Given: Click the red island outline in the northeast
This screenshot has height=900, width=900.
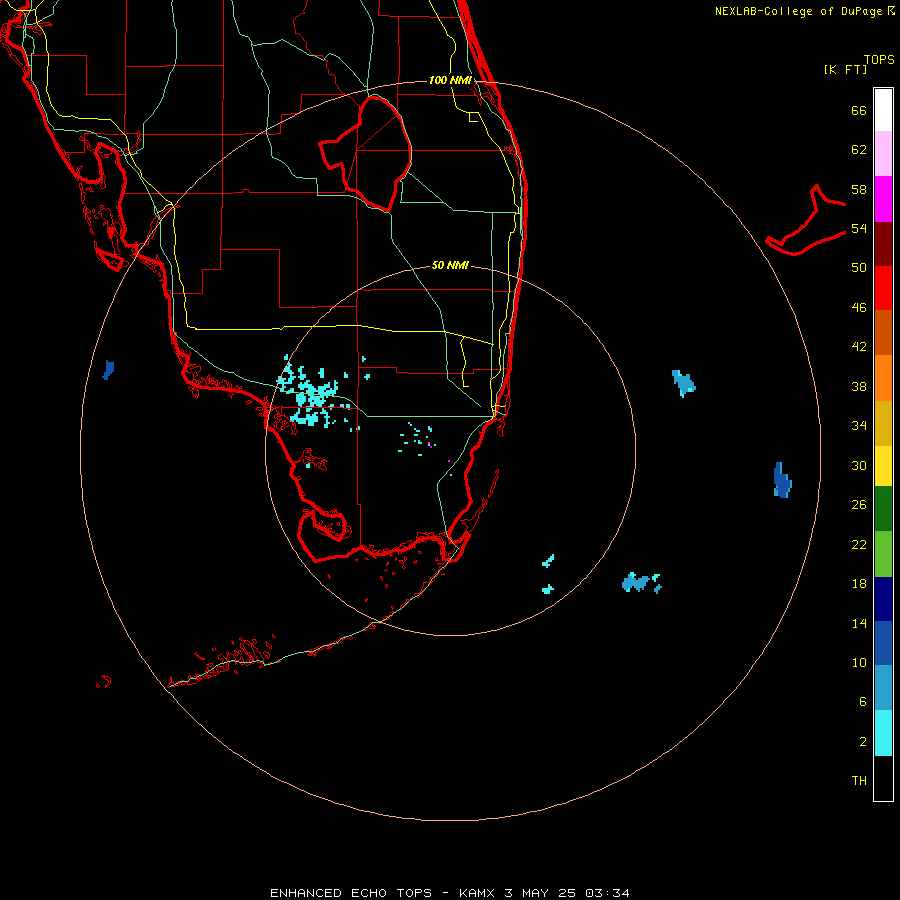Looking at the screenshot, I should [x=806, y=220].
